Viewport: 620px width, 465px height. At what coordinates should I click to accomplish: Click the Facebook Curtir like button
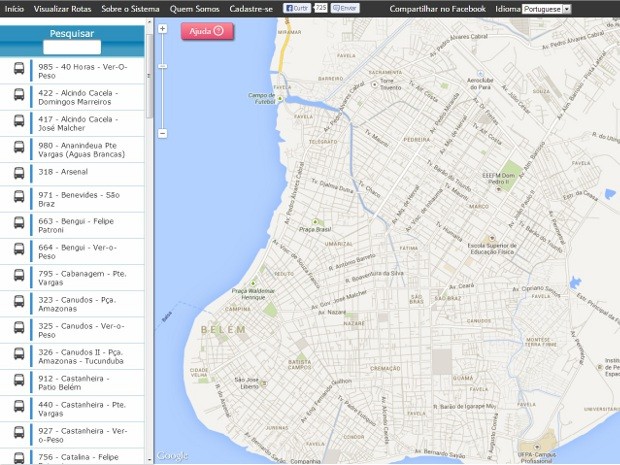pos(297,8)
